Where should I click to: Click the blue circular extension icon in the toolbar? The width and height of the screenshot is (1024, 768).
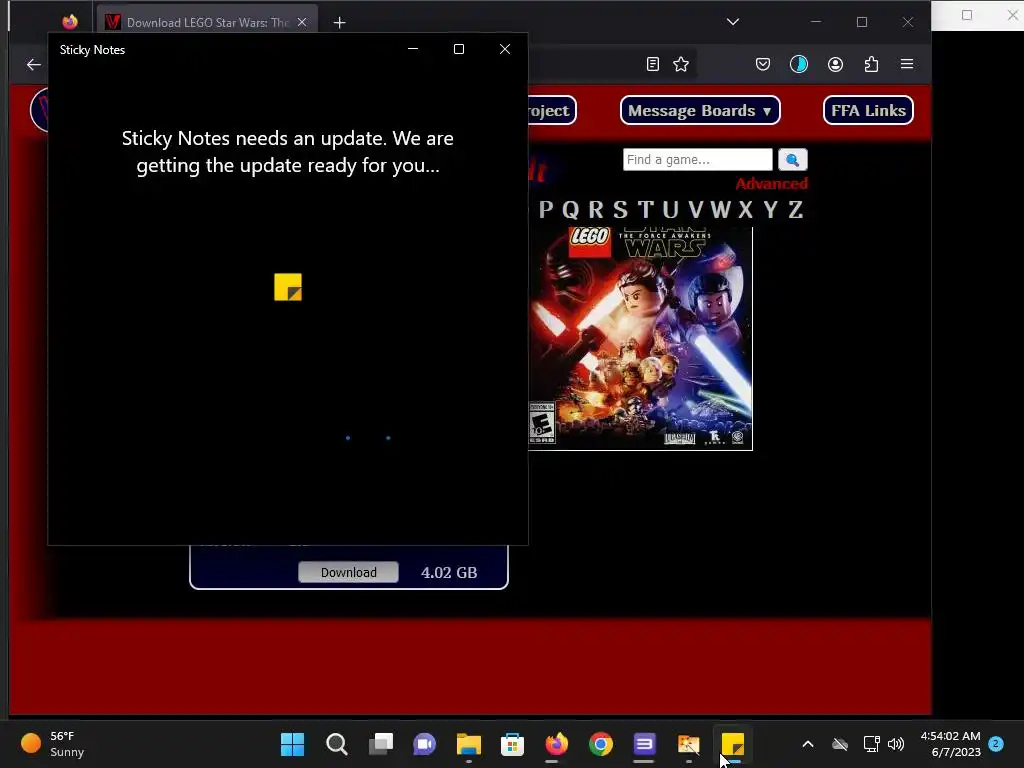(799, 64)
